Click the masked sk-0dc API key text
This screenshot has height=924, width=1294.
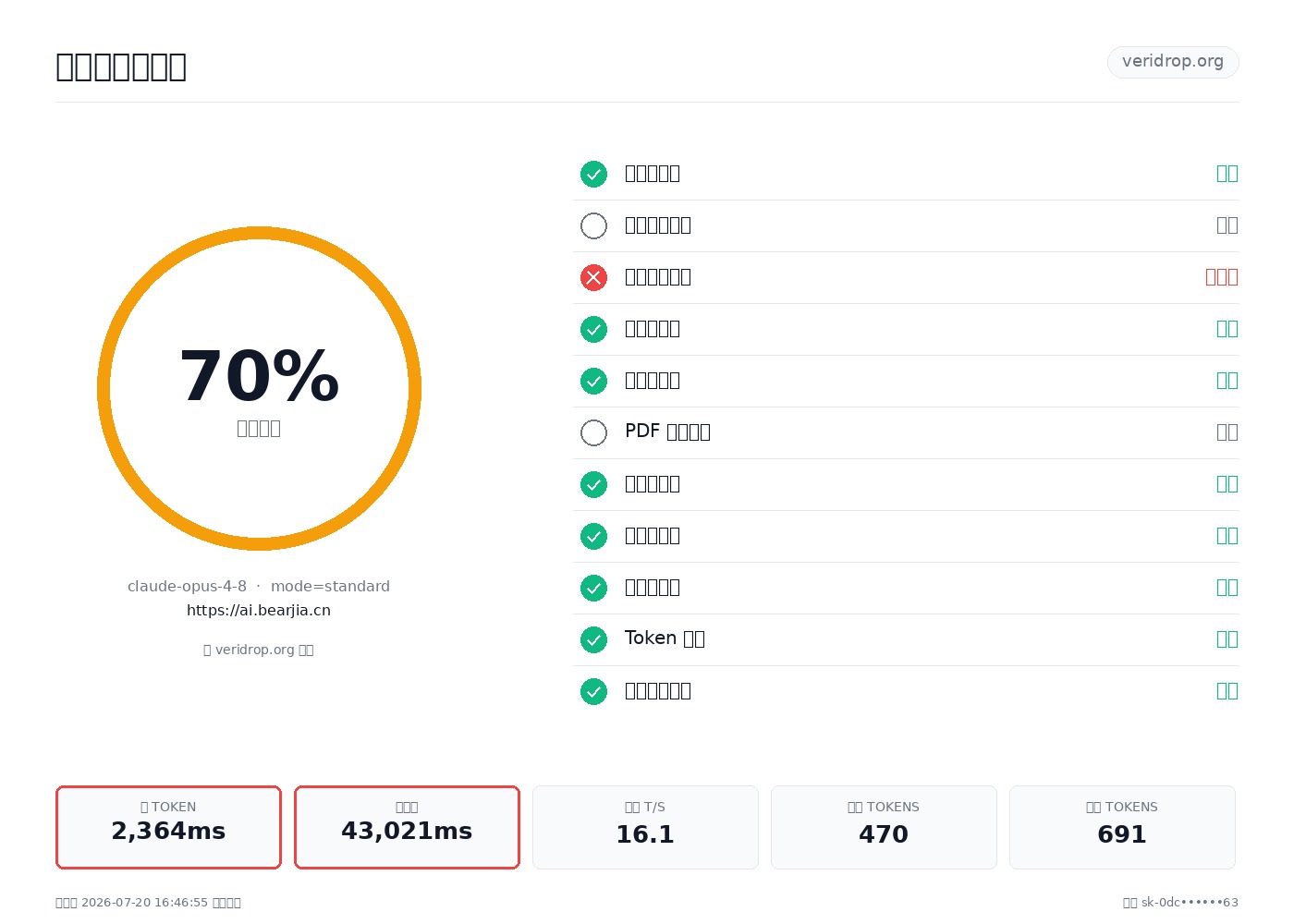click(1190, 903)
